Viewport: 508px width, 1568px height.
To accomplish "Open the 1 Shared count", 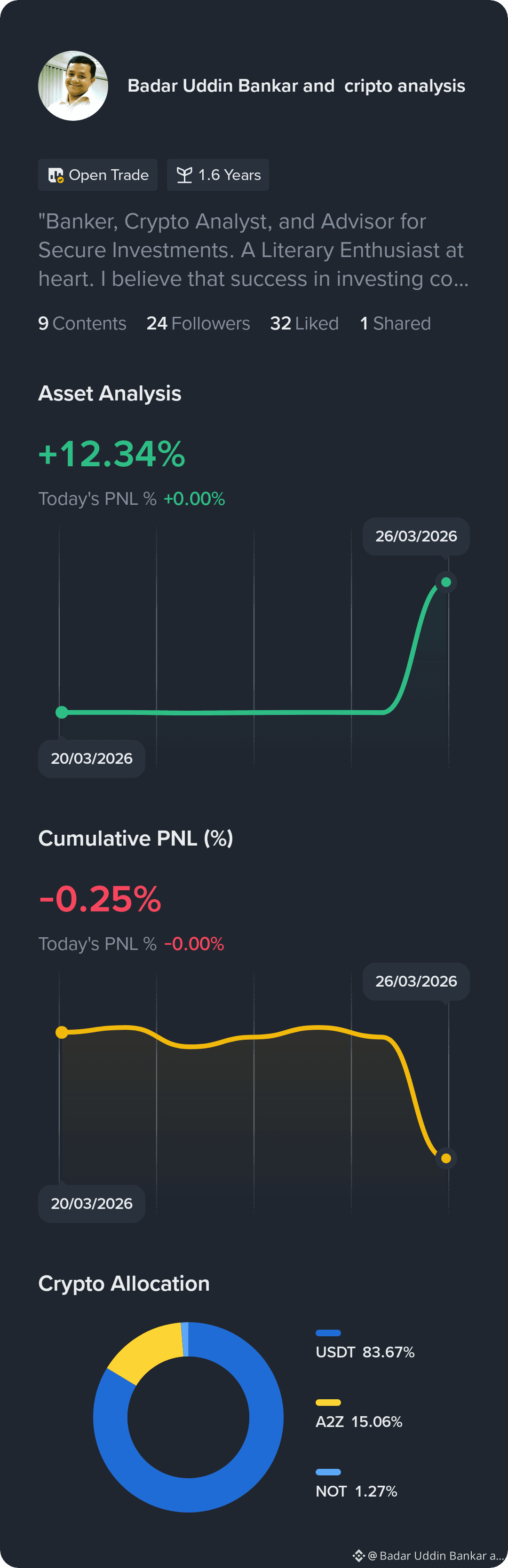I will [395, 323].
